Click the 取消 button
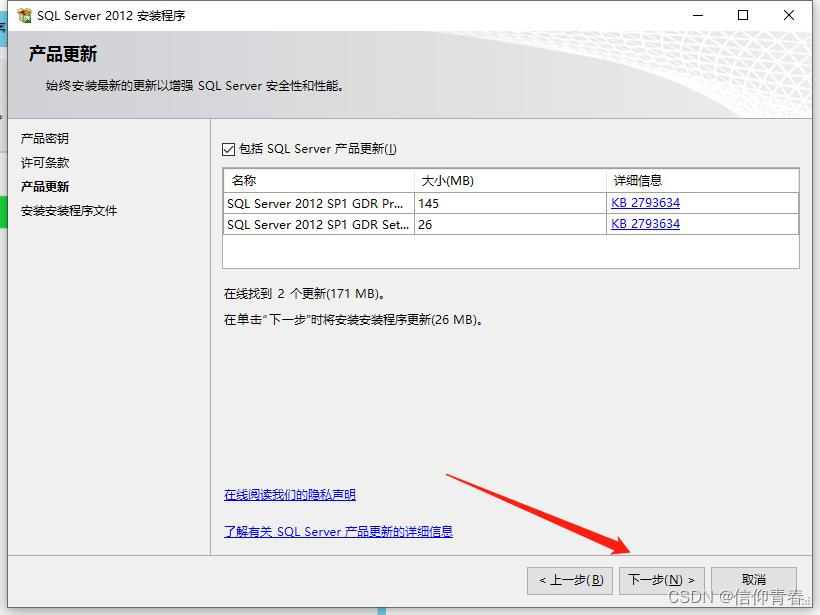820x615 pixels. click(x=754, y=580)
